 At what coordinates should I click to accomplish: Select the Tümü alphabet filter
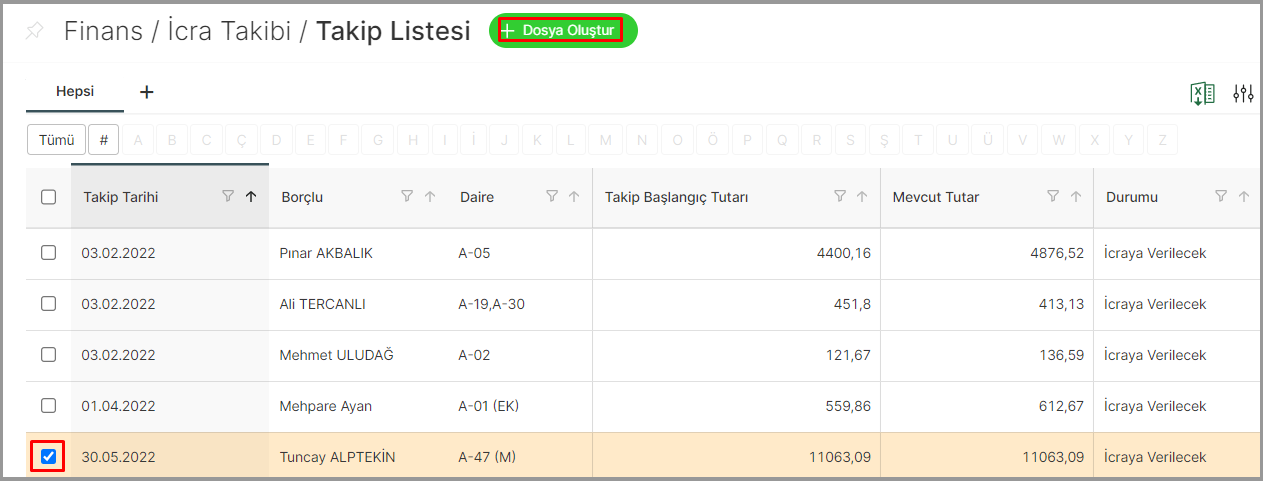pyautogui.click(x=57, y=140)
